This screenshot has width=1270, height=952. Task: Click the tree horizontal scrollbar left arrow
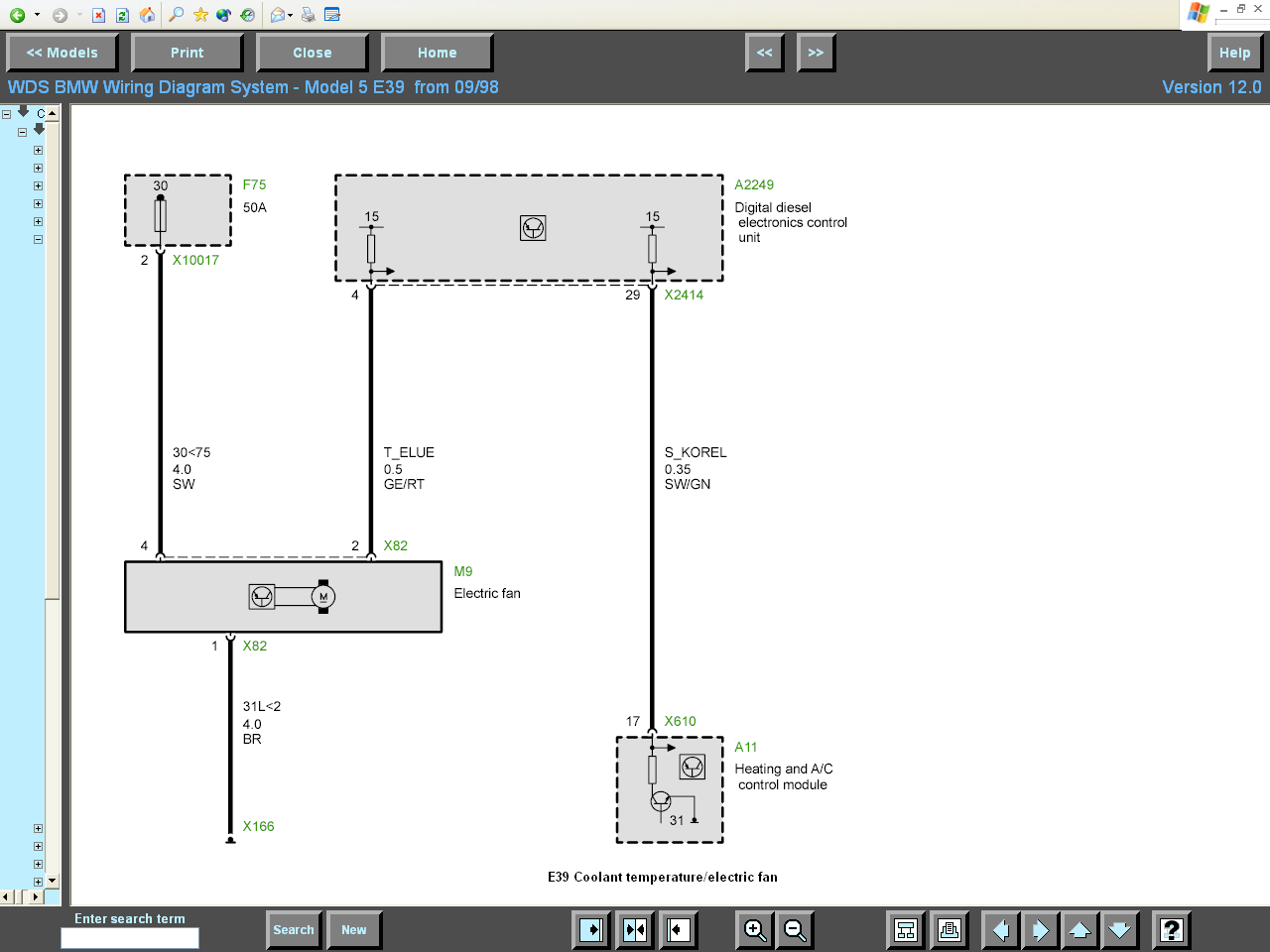click(6, 896)
